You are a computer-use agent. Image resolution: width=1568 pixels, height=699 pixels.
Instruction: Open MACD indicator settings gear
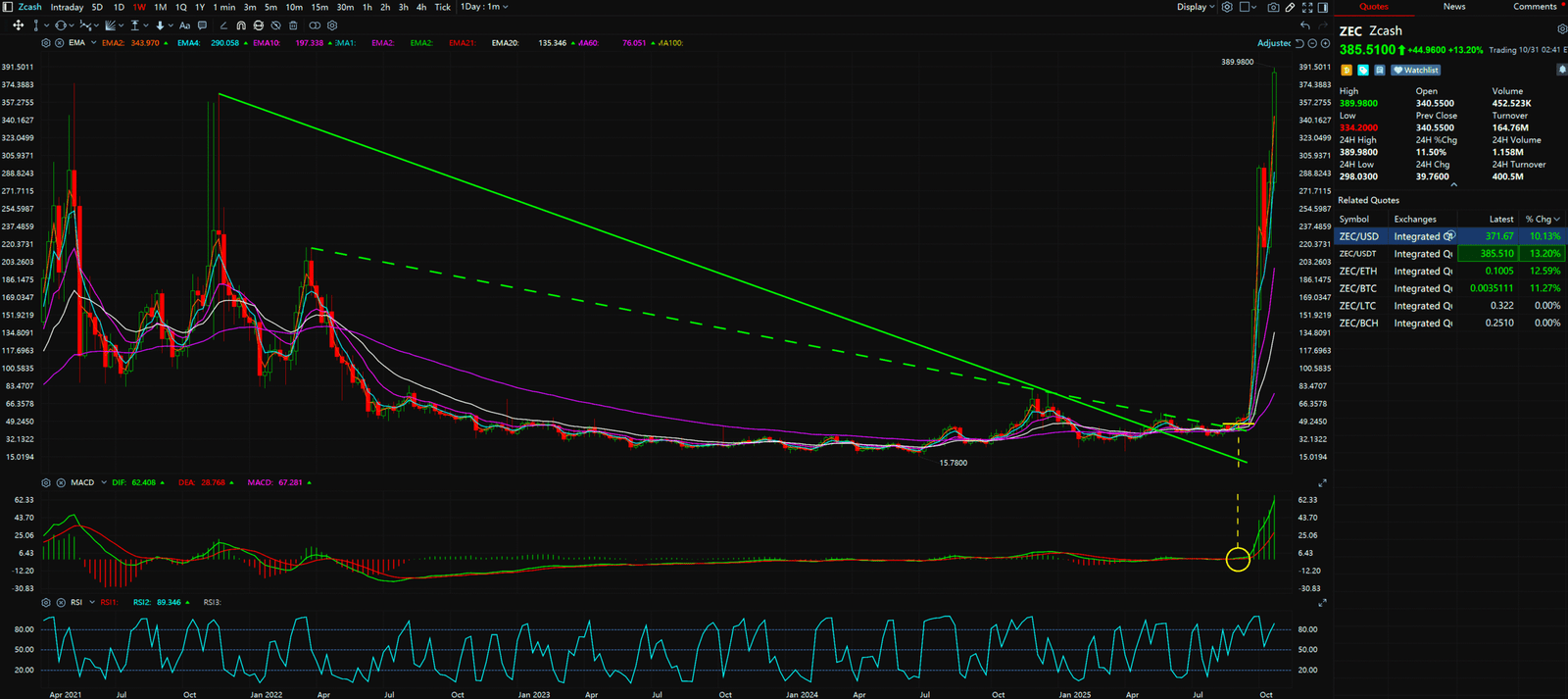click(46, 482)
